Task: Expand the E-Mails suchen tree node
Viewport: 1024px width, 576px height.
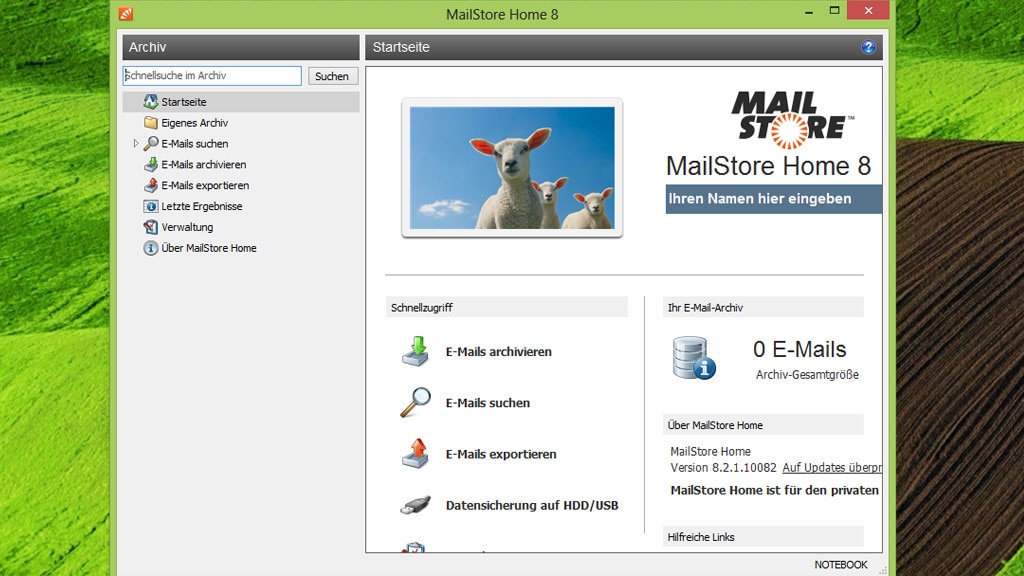Action: coord(136,144)
